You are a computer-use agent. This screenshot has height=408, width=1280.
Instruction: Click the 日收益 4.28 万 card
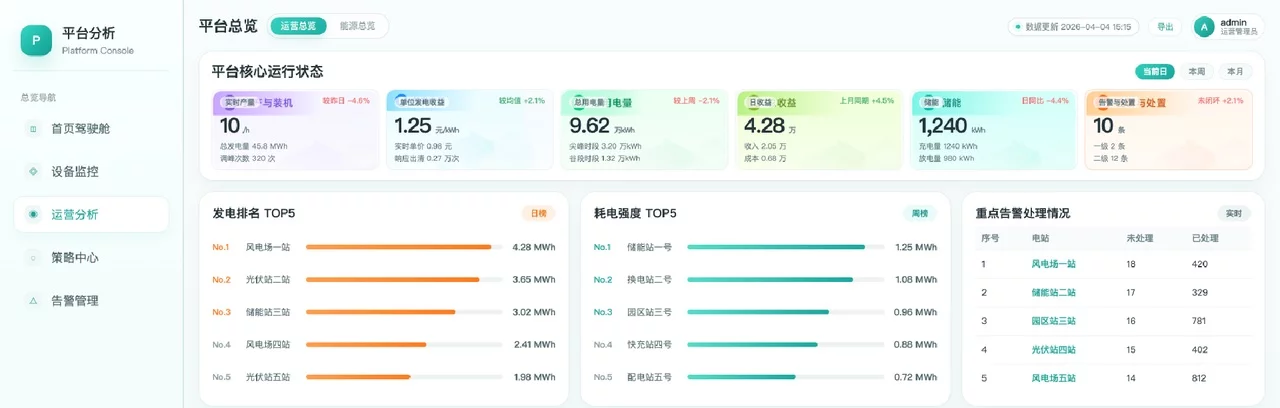click(818, 130)
